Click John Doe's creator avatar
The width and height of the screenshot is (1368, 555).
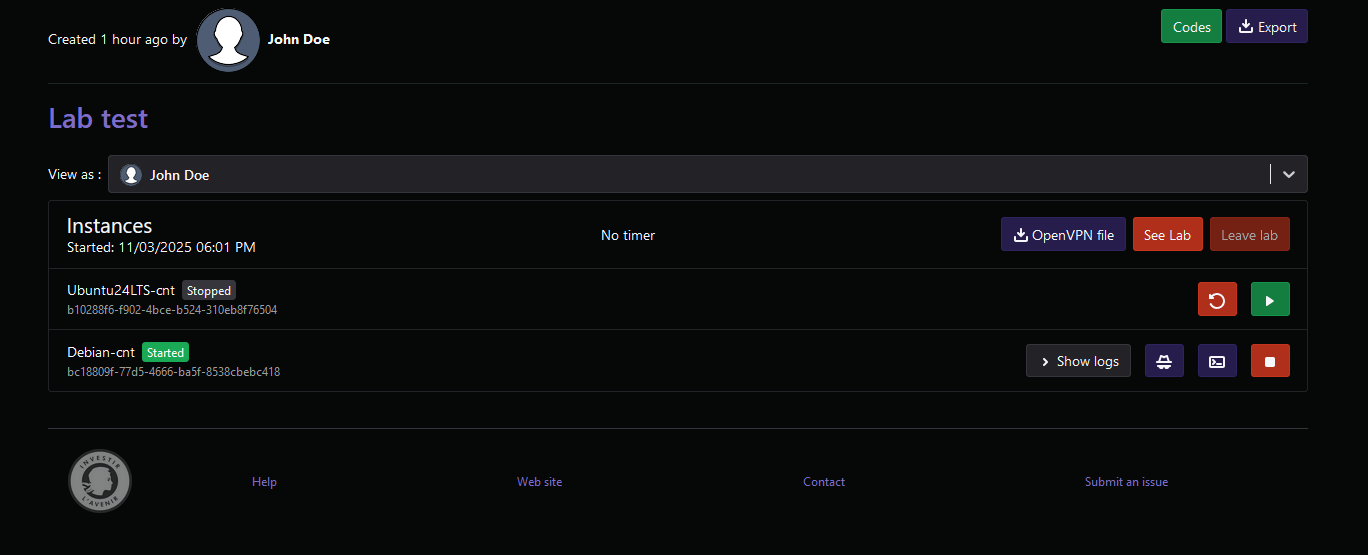(228, 40)
